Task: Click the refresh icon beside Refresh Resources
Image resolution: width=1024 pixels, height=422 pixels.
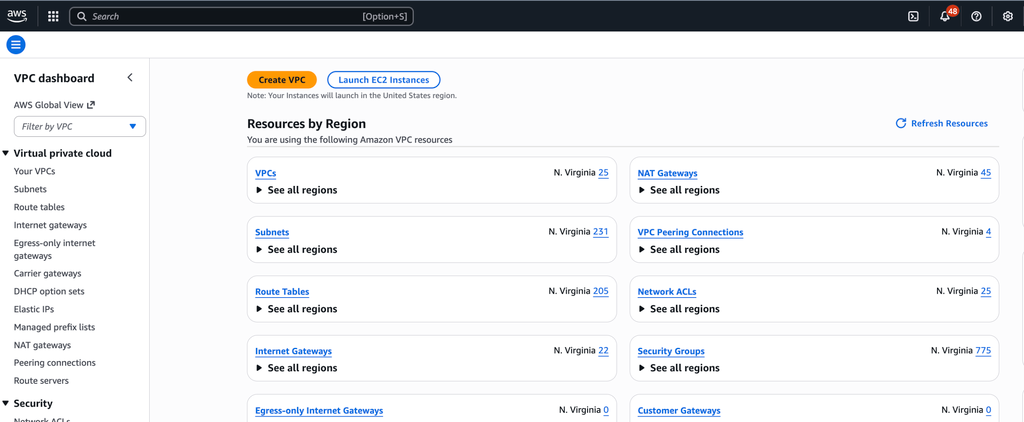Action: click(901, 123)
